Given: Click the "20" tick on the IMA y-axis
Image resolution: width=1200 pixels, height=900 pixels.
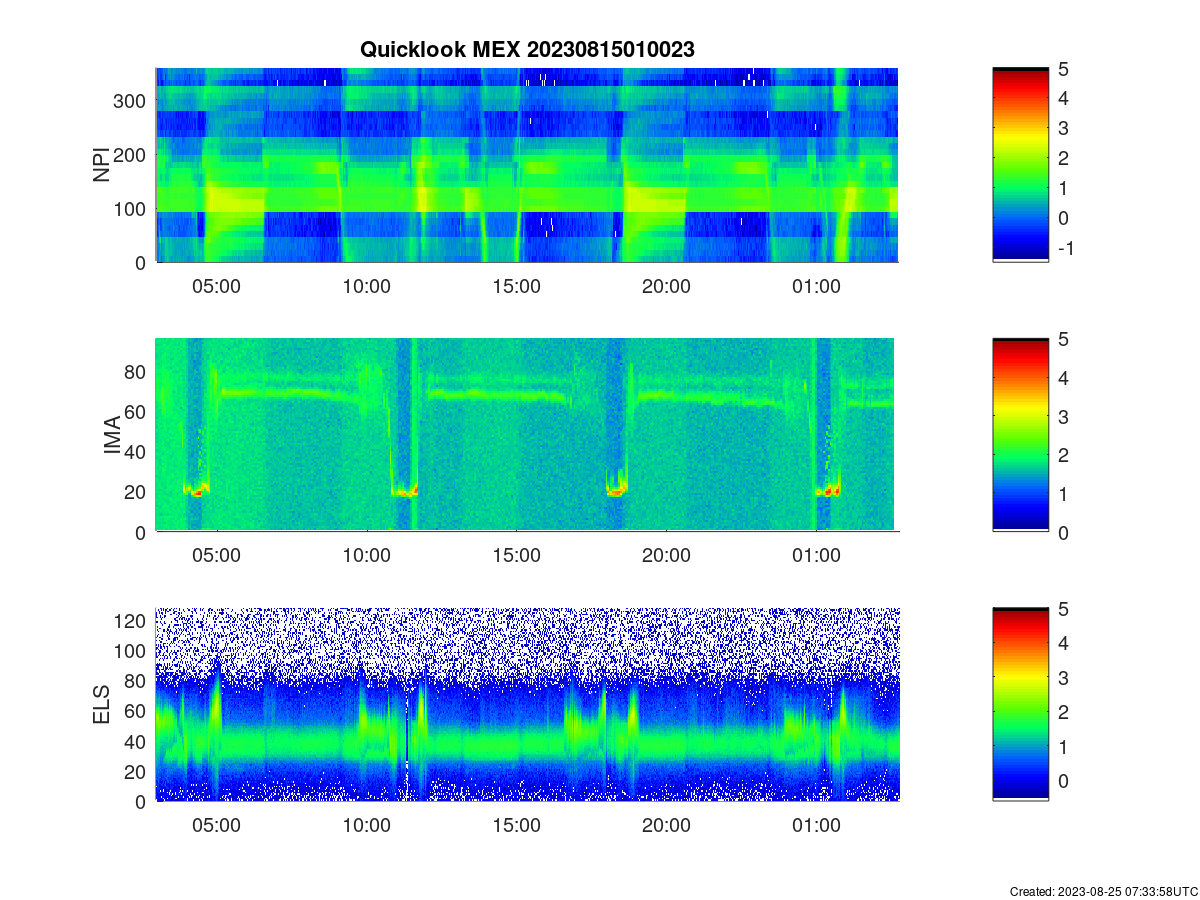Looking at the screenshot, I should click(x=137, y=492).
